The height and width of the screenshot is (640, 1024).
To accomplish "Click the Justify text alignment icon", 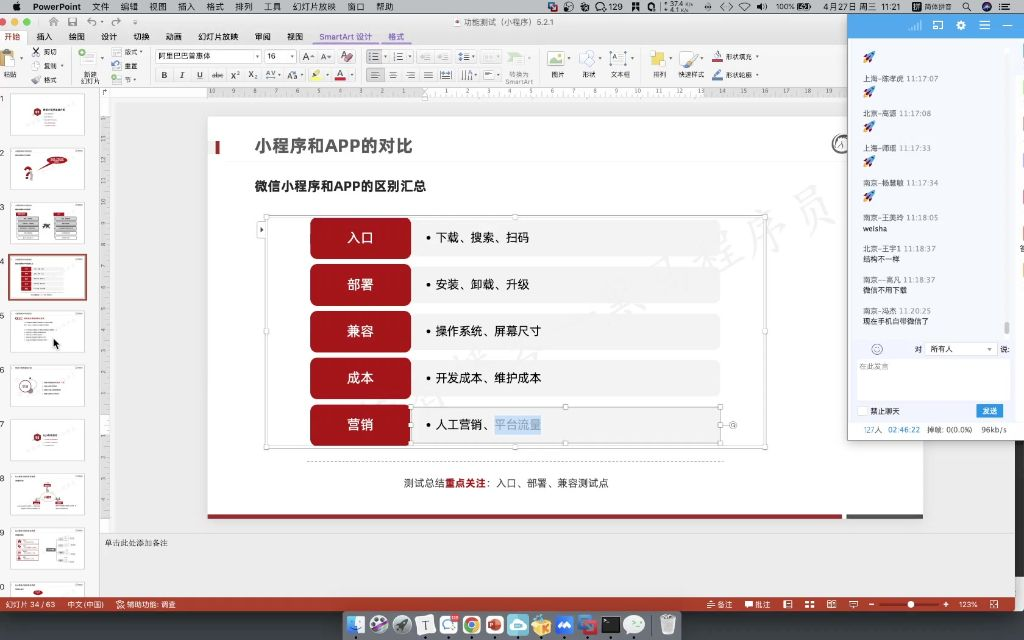I will (428, 75).
